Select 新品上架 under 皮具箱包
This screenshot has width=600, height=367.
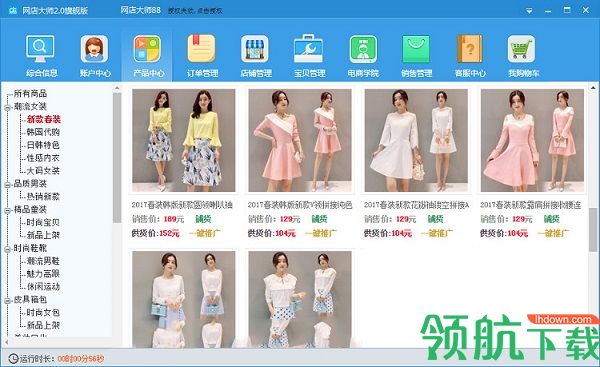click(x=43, y=325)
